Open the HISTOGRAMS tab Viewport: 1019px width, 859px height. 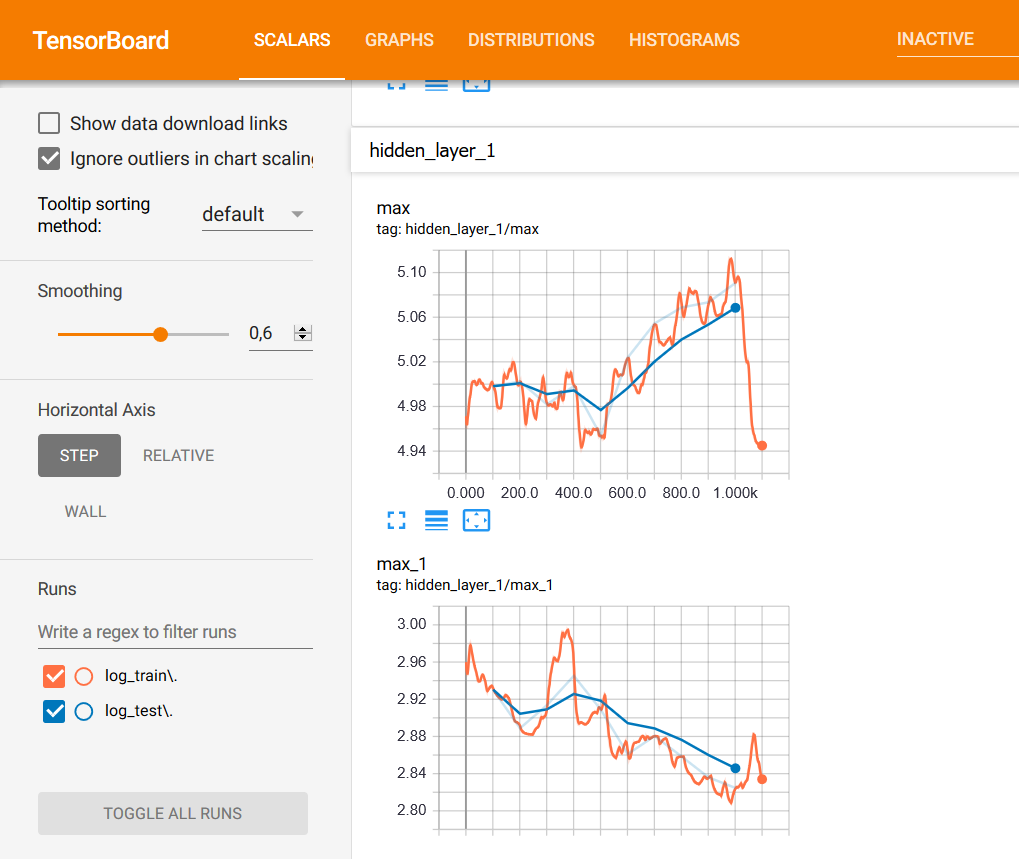pos(684,41)
